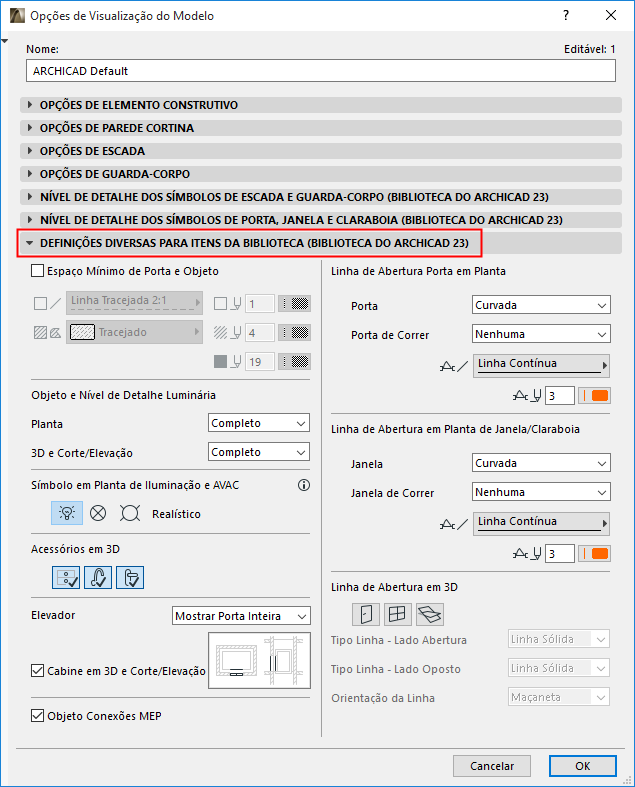Click the OK button
The width and height of the screenshot is (635, 787).
point(583,766)
